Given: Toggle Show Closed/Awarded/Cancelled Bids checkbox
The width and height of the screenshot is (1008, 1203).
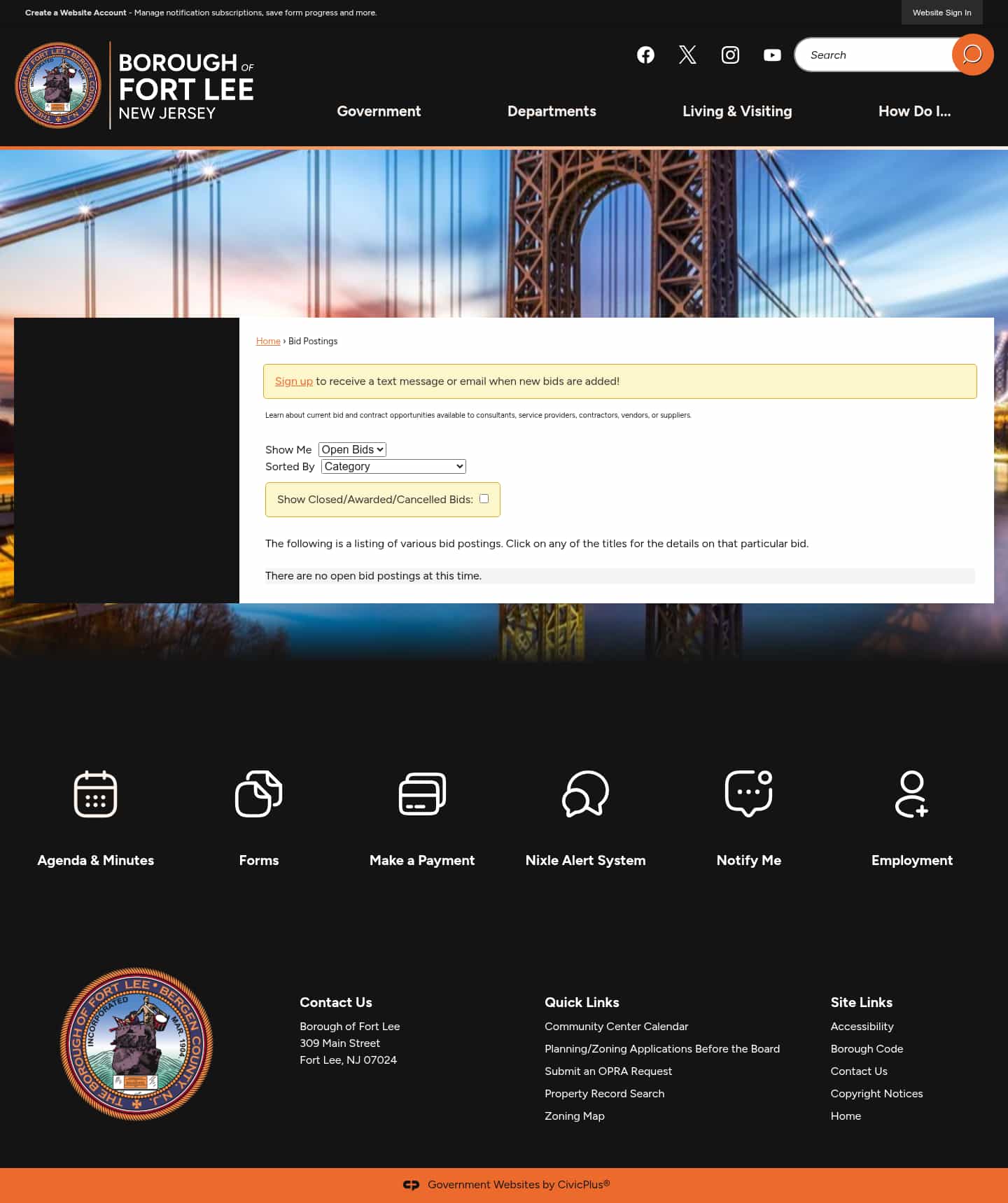Looking at the screenshot, I should pyautogui.click(x=484, y=498).
